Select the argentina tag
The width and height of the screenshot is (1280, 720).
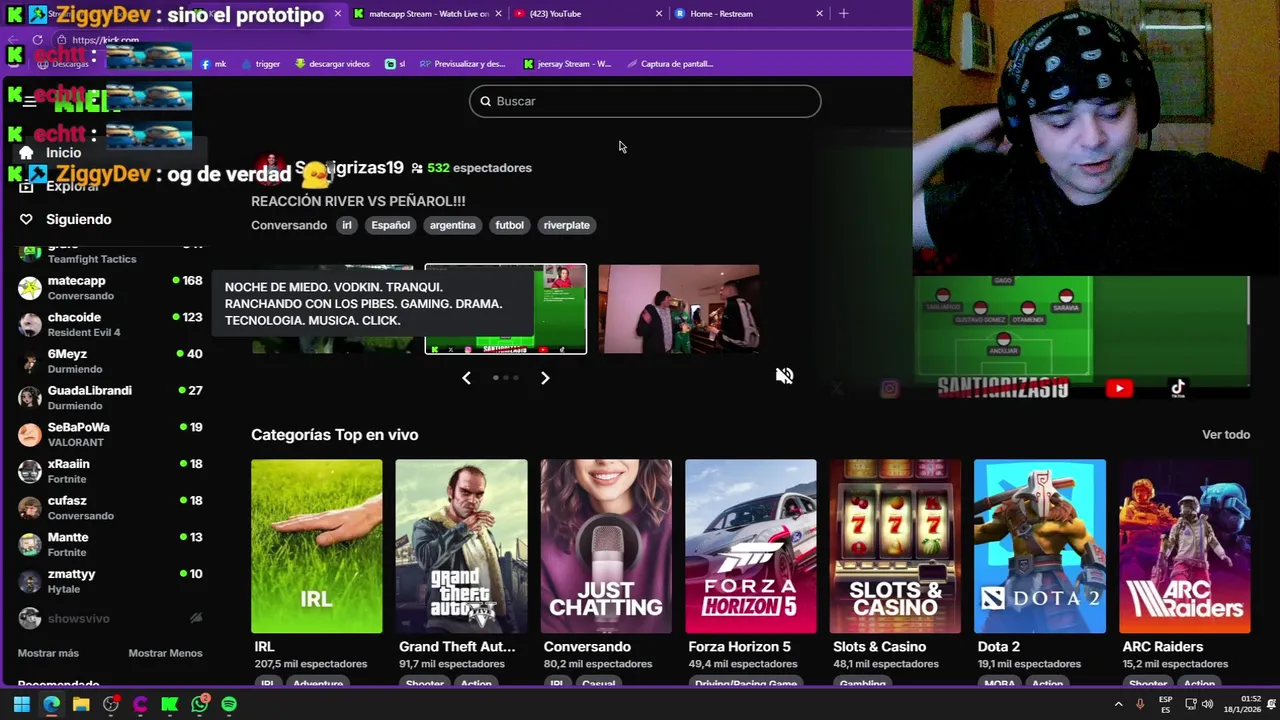coord(452,225)
